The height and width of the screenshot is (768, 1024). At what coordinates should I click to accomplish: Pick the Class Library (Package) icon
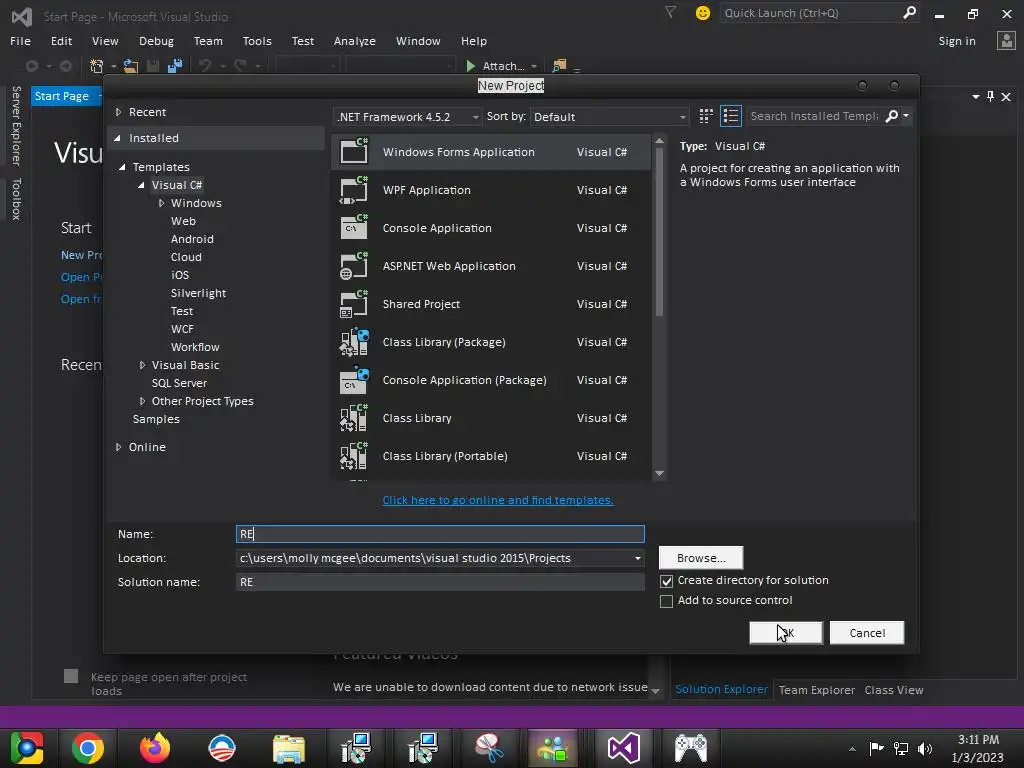click(x=354, y=342)
